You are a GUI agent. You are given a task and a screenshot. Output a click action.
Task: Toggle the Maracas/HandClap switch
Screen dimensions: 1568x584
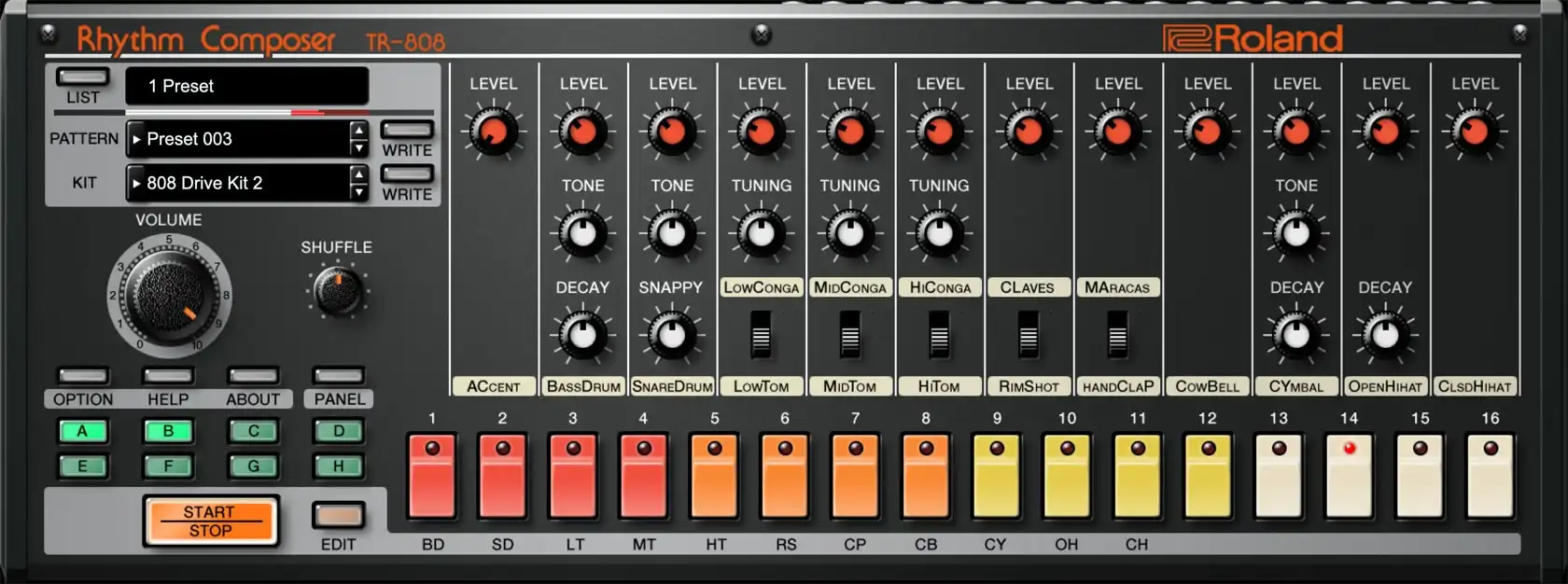(1117, 335)
